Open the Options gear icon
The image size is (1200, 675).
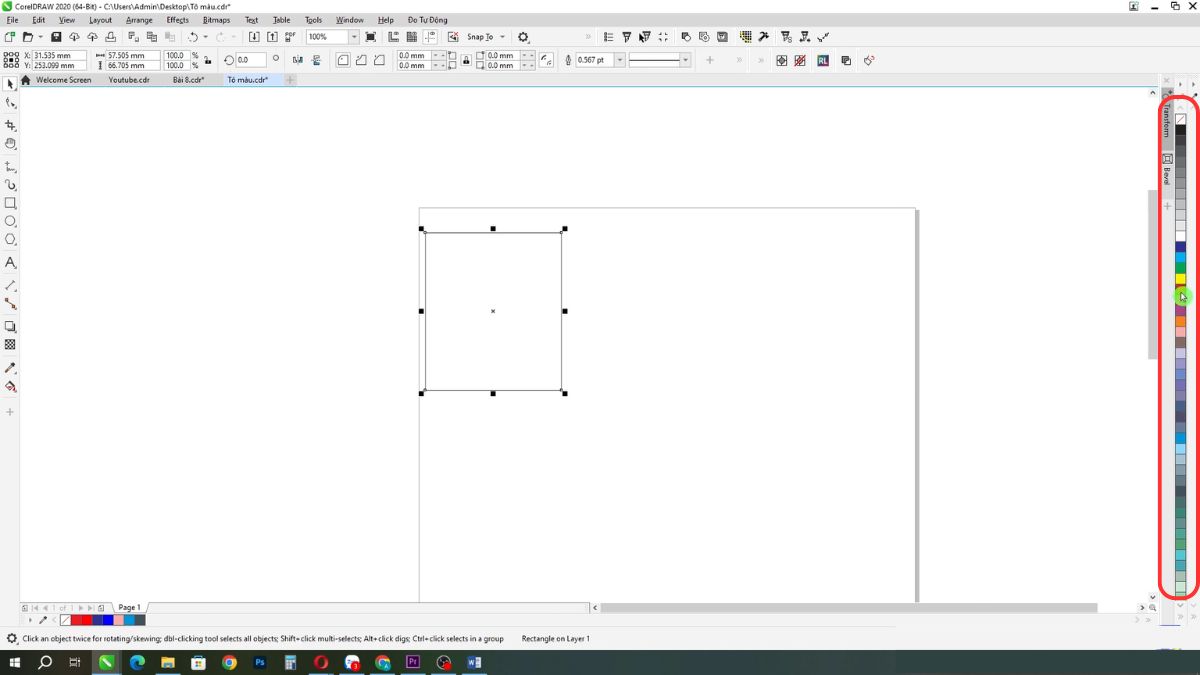point(523,37)
